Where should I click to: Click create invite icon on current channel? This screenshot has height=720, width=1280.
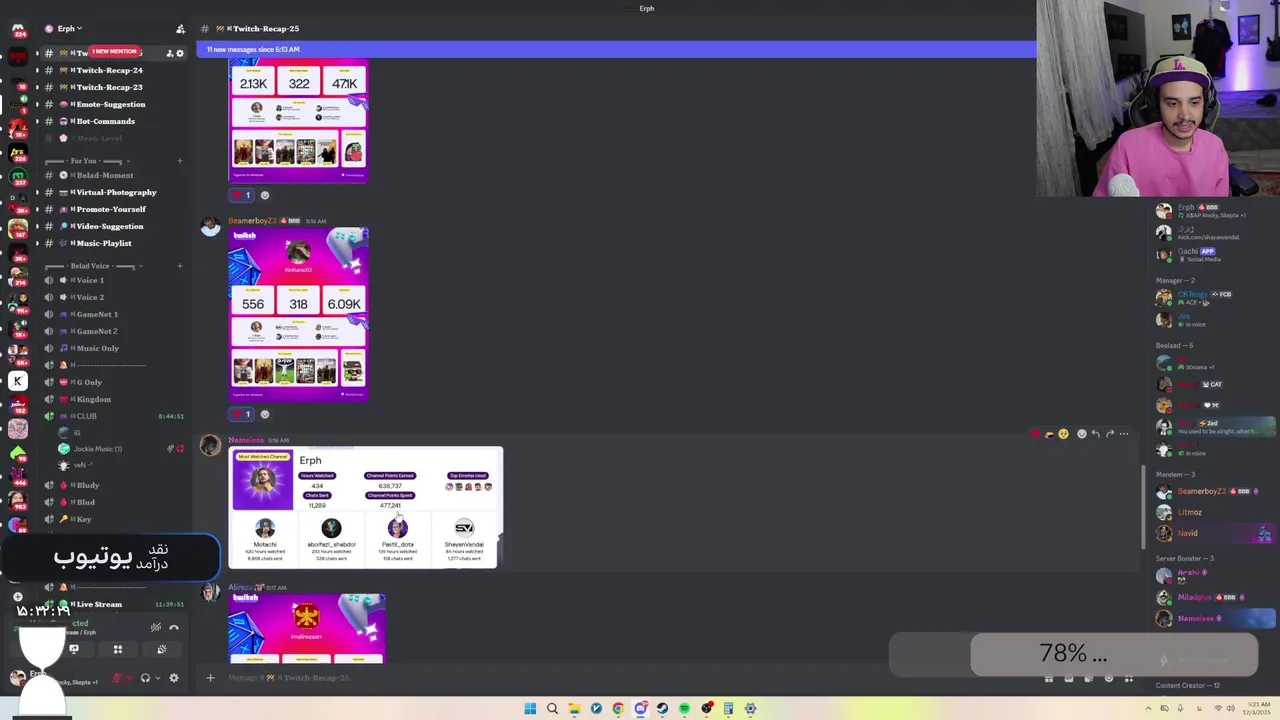(169, 53)
